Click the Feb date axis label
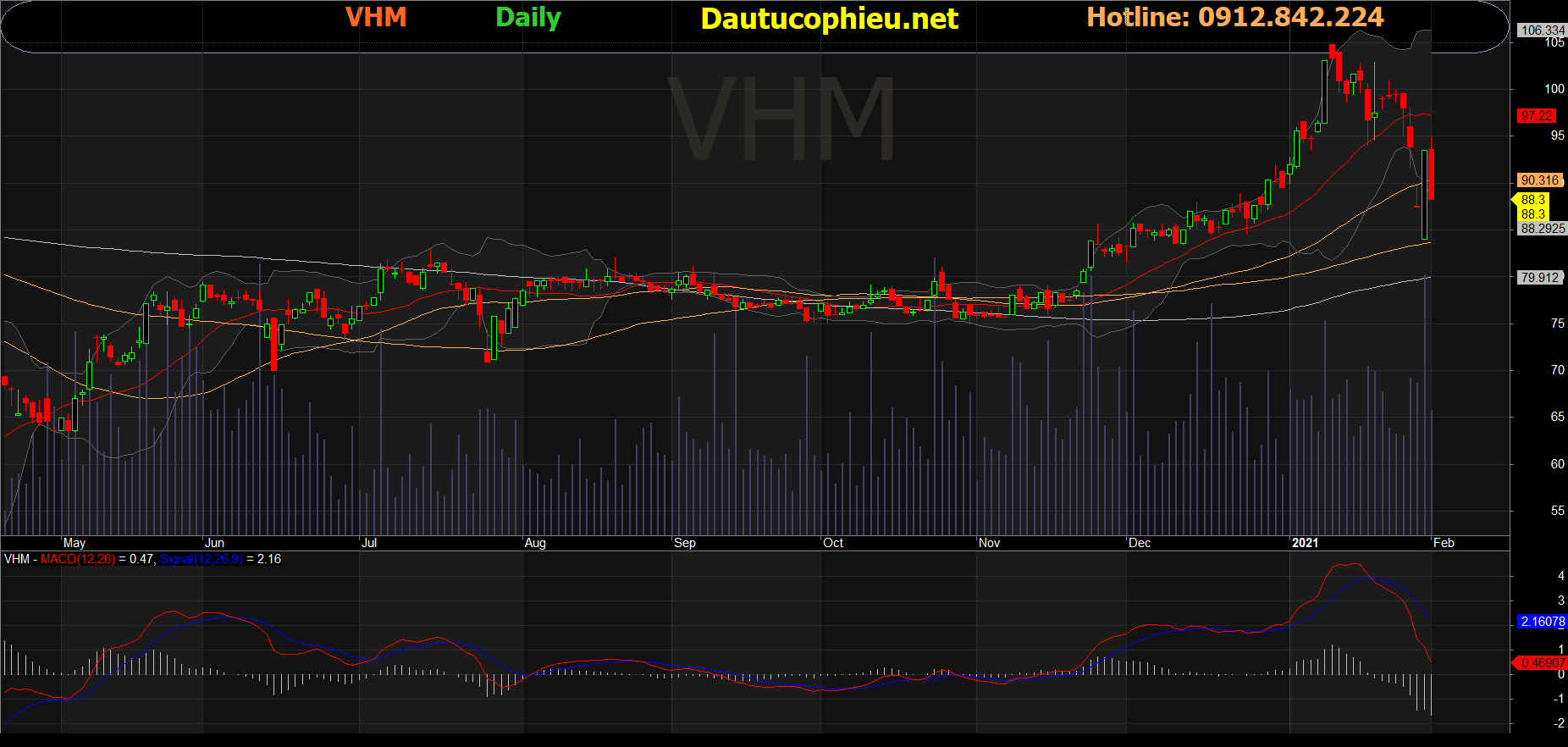 [1444, 543]
